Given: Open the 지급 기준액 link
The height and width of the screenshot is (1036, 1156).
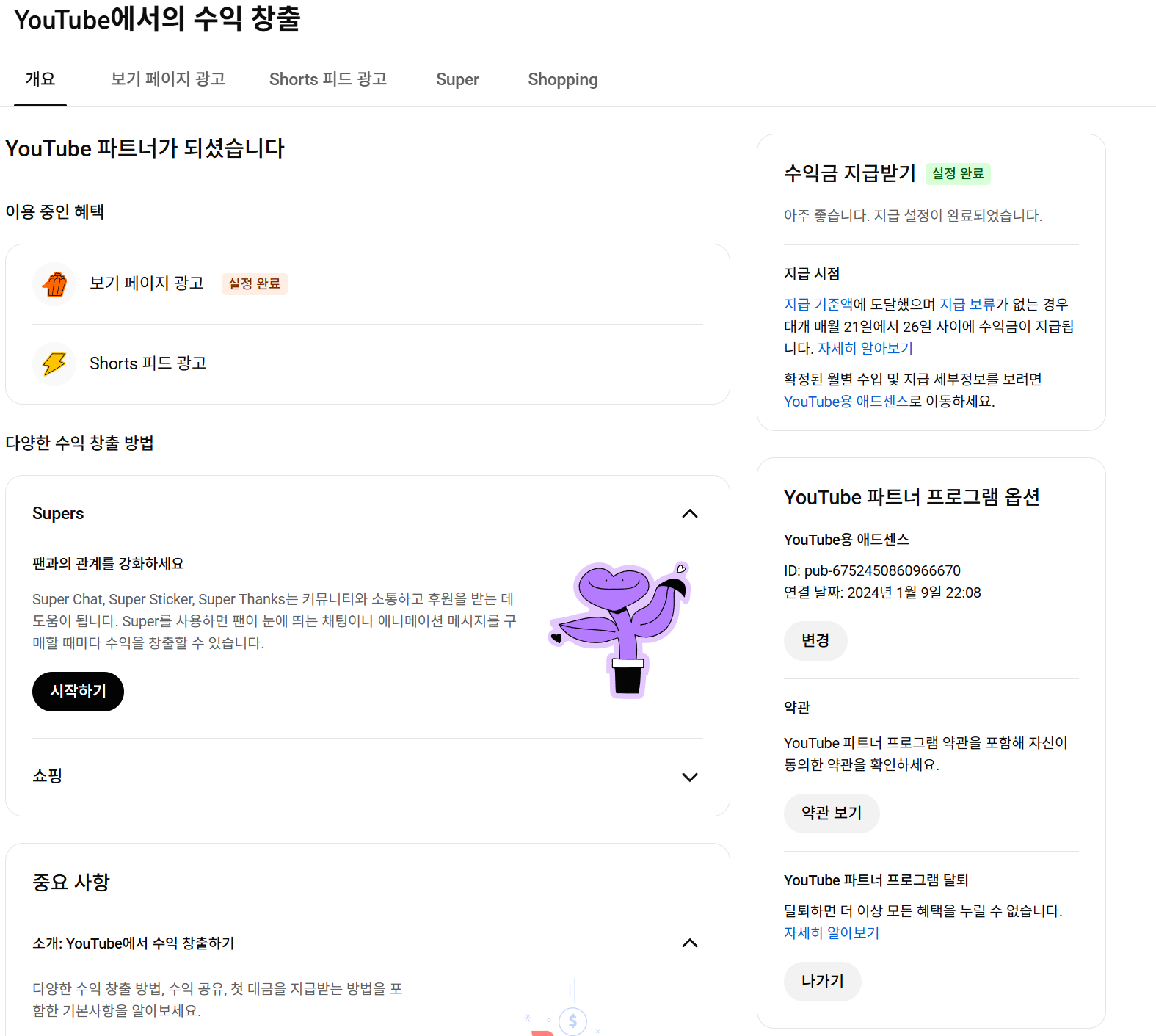Looking at the screenshot, I should (x=818, y=305).
